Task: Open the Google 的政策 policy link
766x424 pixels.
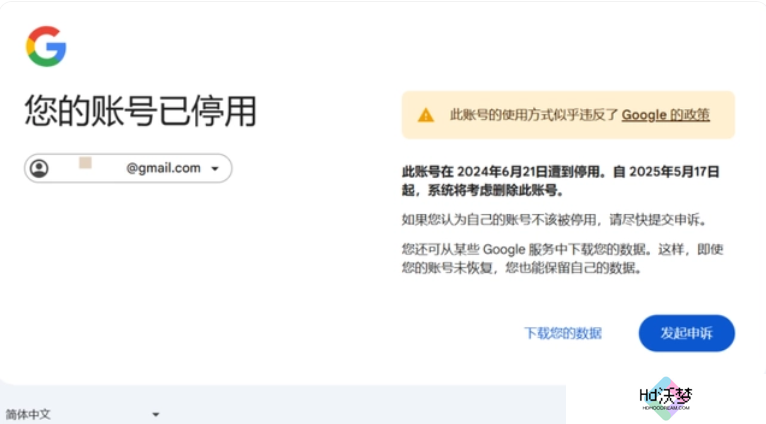Action: click(x=665, y=115)
